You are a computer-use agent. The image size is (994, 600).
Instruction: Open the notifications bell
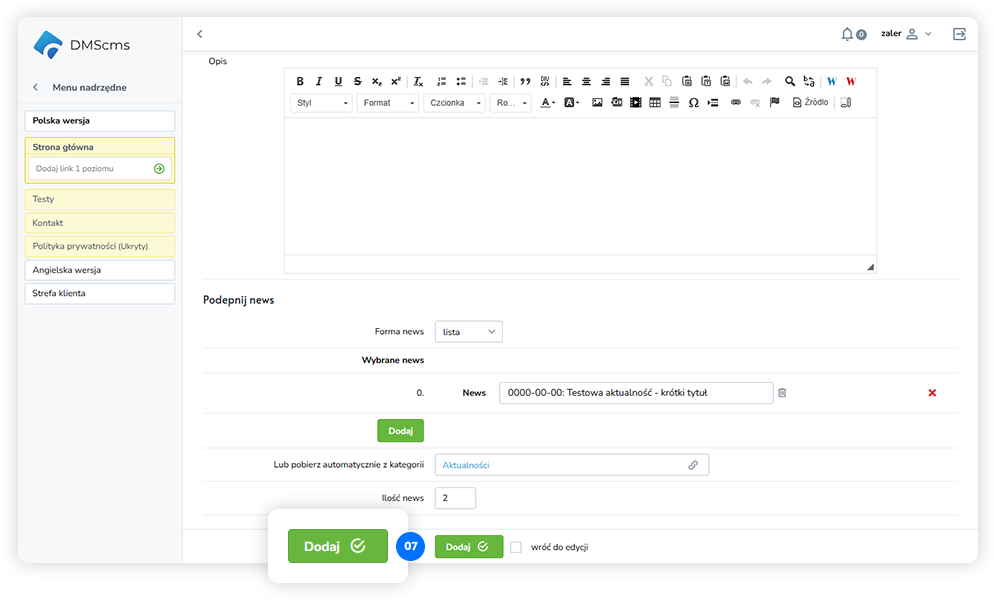click(x=848, y=34)
